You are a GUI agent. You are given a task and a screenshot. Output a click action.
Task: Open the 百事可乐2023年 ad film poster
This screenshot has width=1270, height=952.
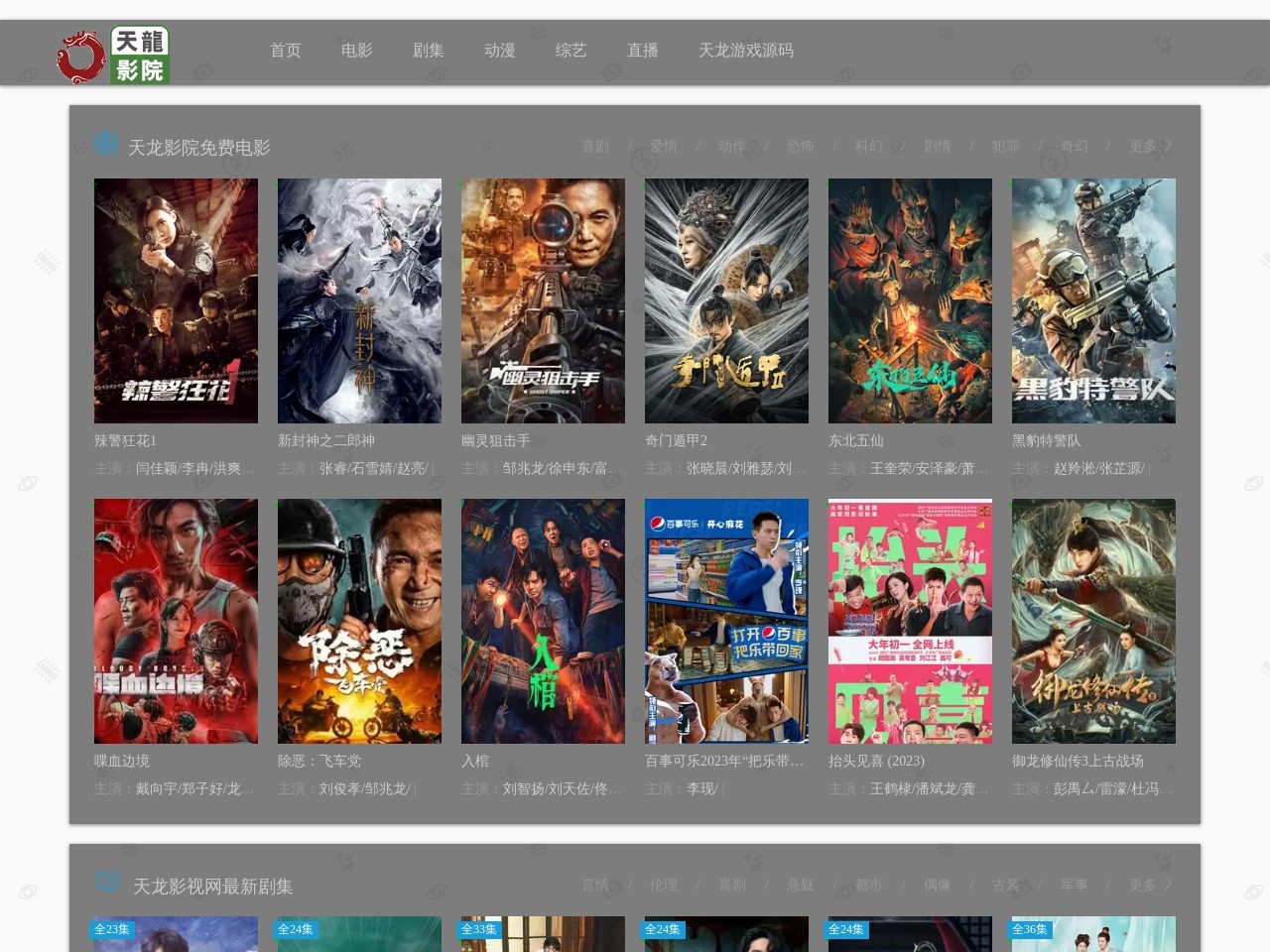pos(726,621)
